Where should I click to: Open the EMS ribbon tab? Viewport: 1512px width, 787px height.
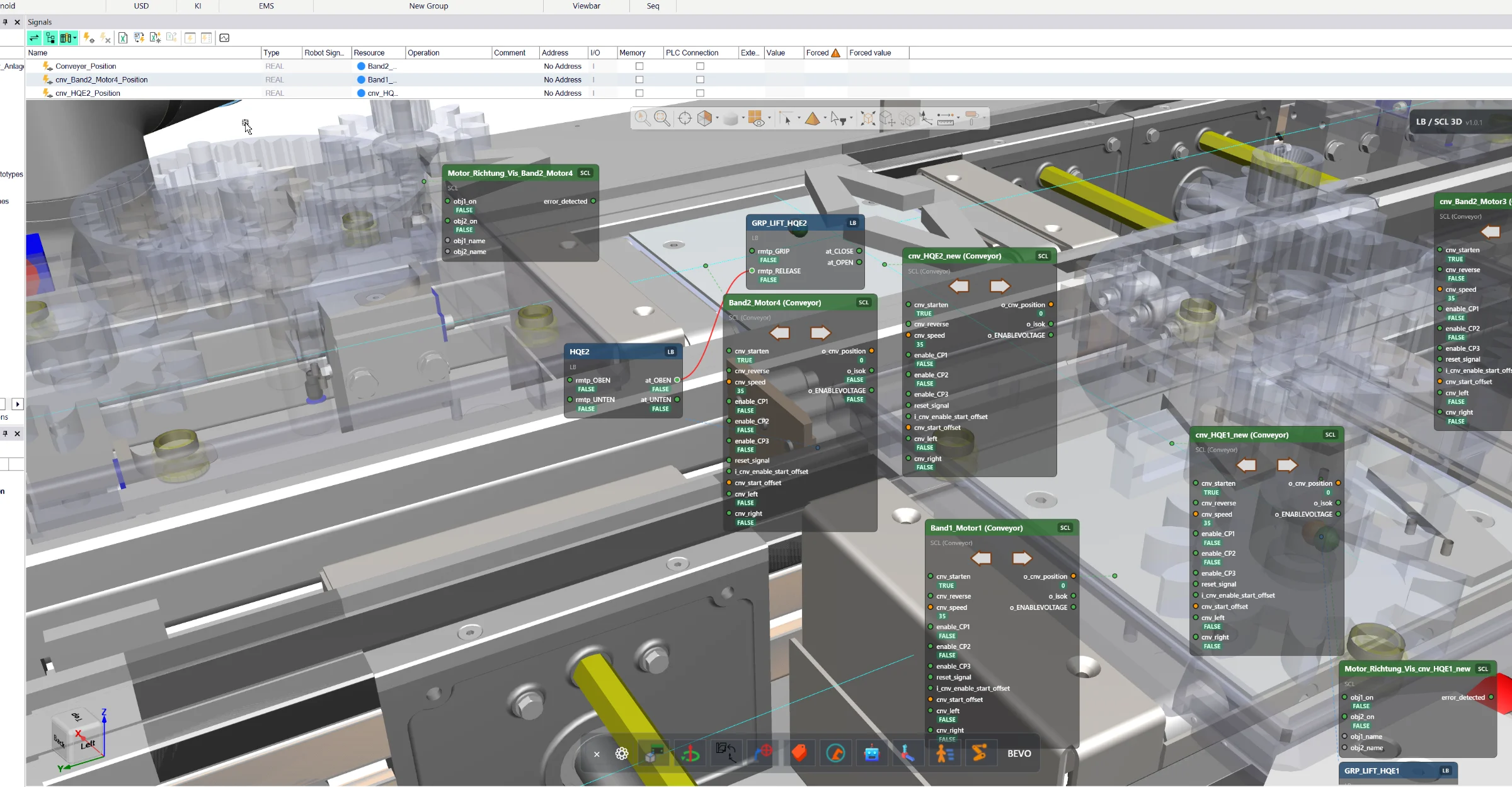(x=266, y=6)
